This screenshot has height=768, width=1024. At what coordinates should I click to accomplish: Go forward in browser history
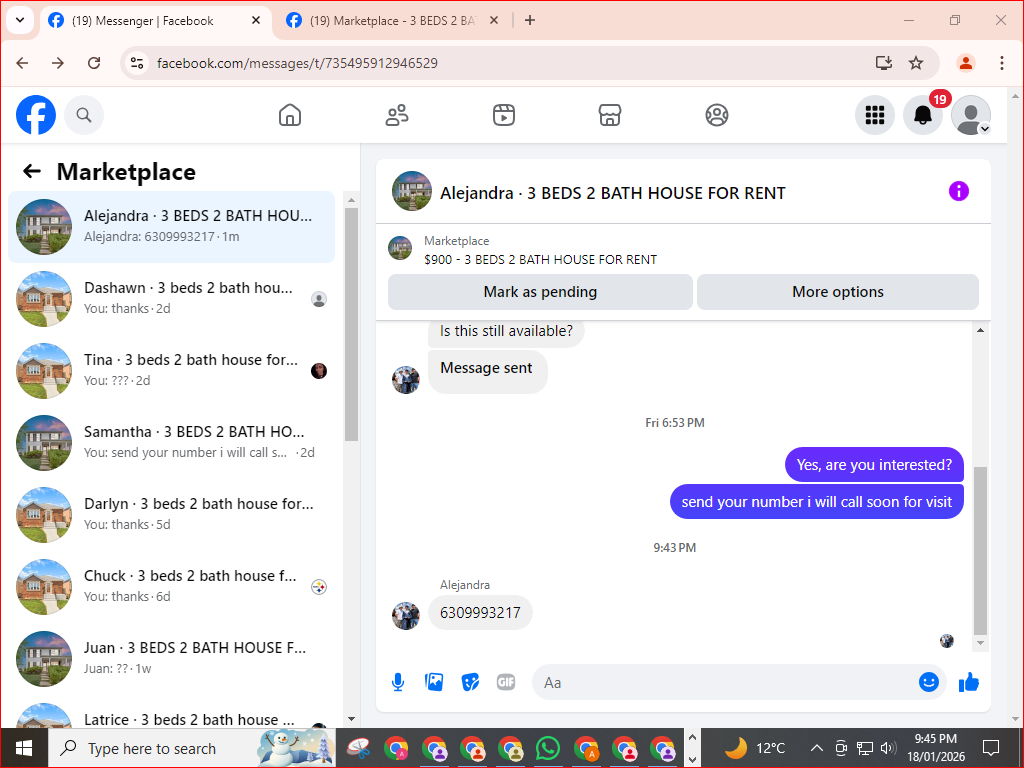[58, 63]
